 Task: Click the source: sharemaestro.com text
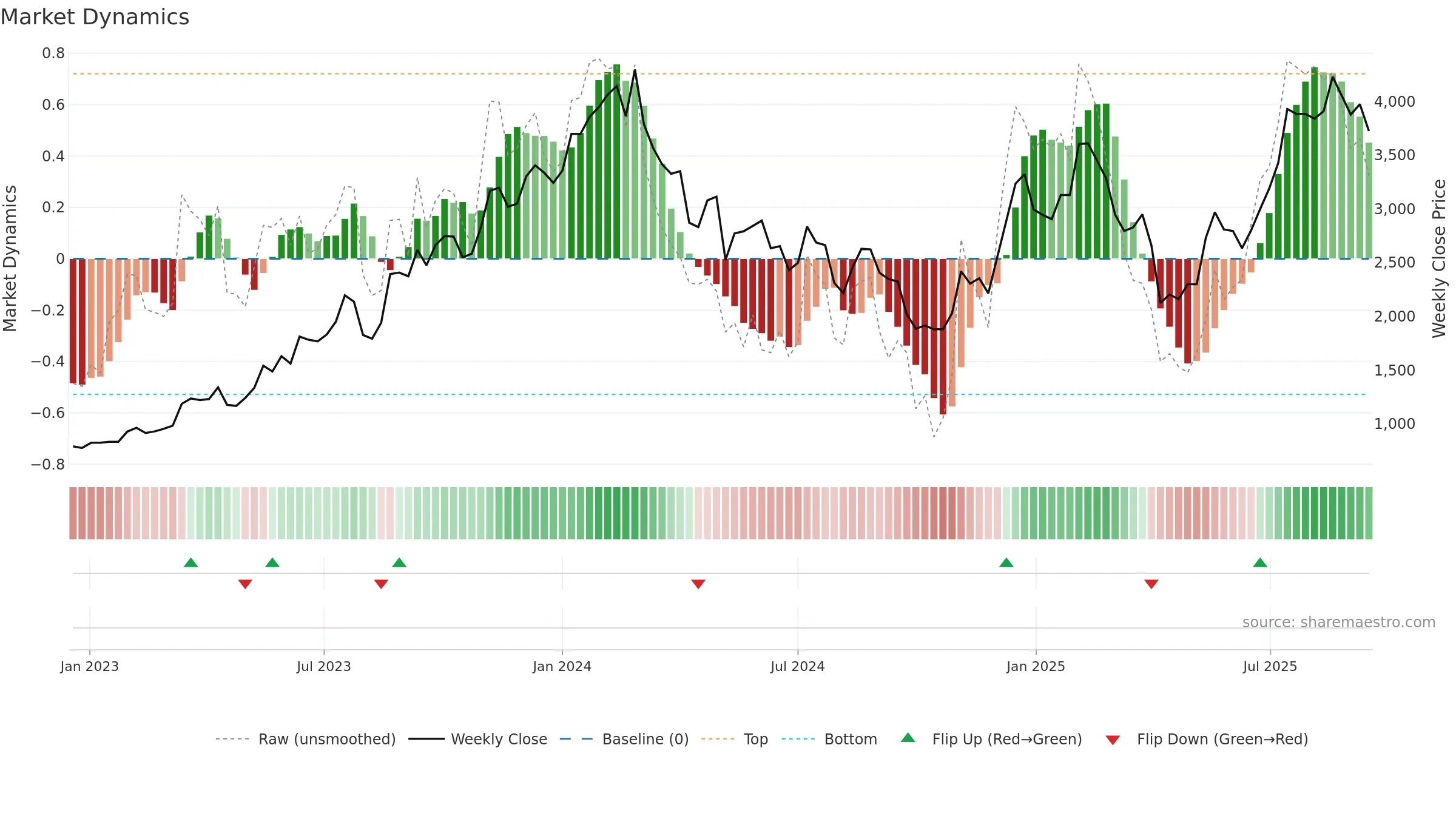click(x=1339, y=622)
